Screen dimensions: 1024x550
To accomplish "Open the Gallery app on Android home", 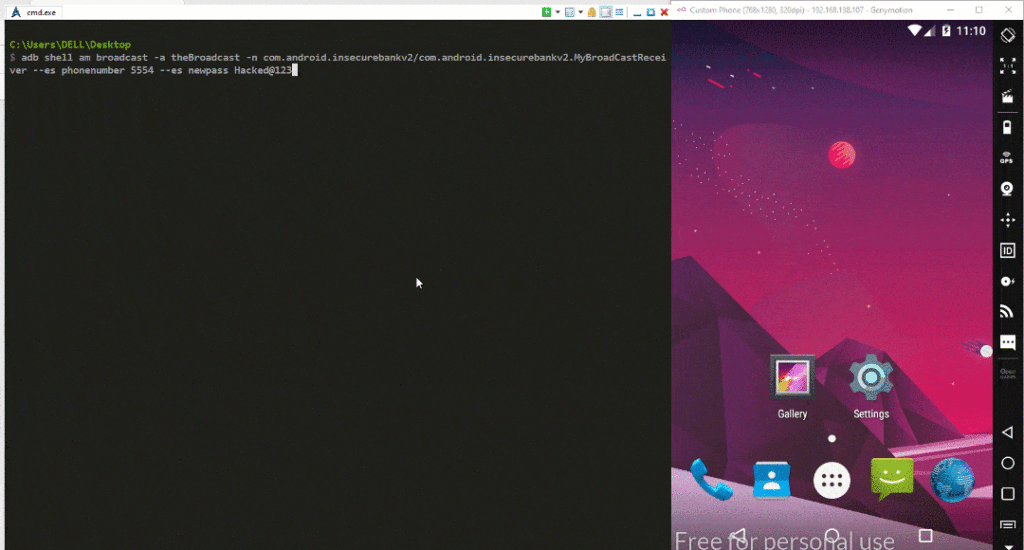I will [792, 377].
